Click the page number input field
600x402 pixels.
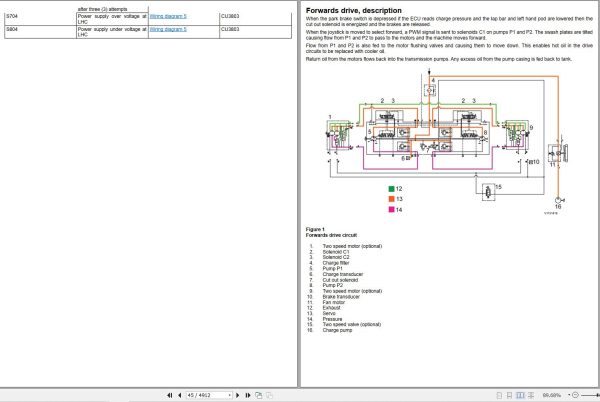(207, 395)
